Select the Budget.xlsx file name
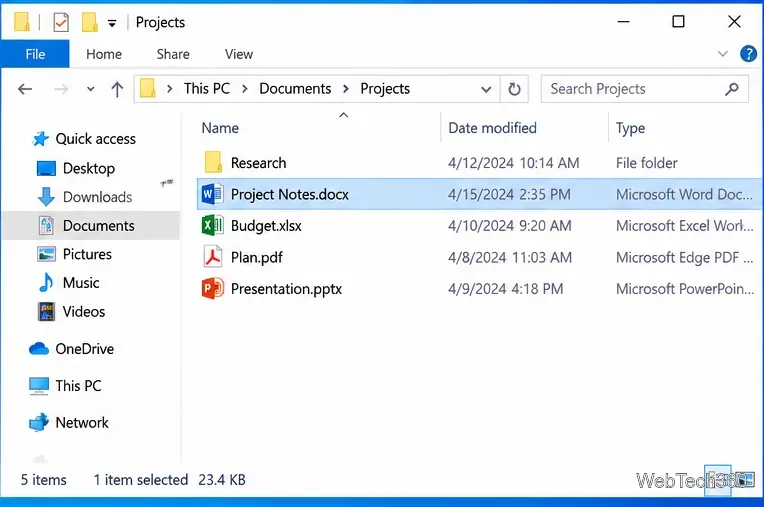Screen dimensions: 764x507 (x=266, y=225)
